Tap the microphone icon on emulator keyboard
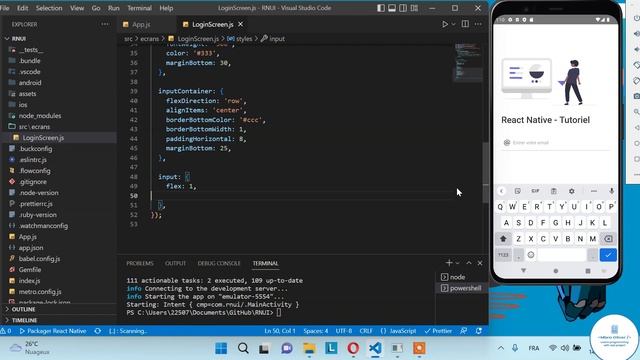Screen dimensions: 640x360 (611, 191)
